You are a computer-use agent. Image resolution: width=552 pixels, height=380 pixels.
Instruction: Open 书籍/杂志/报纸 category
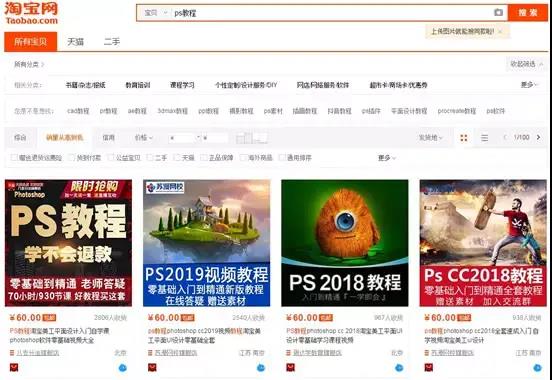tap(86, 85)
